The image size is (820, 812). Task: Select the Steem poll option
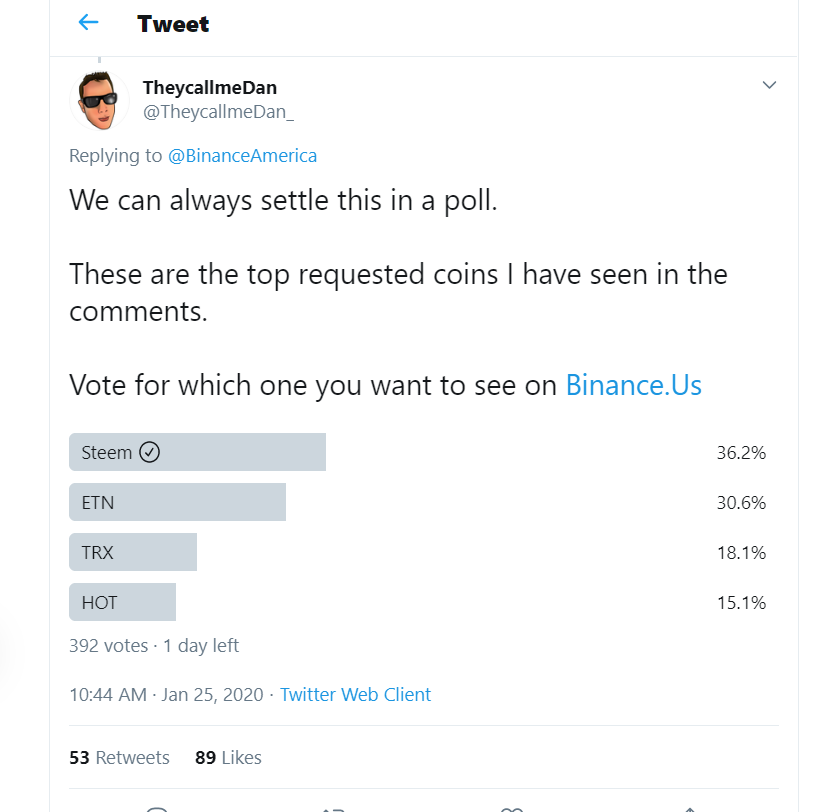click(417, 452)
